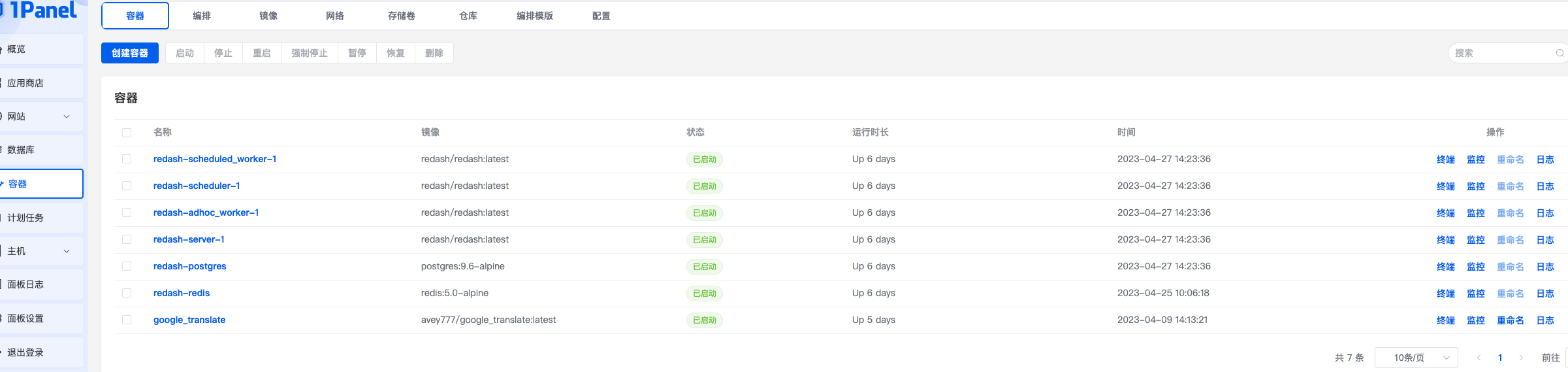The image size is (1568, 372).
Task: Check the google_translate row checkbox
Action: click(x=127, y=320)
